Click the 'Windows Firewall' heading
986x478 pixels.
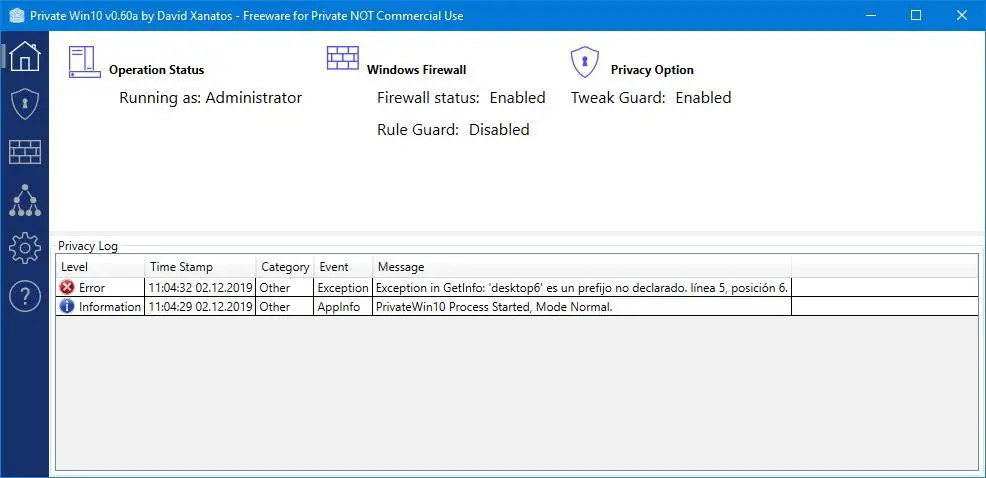(x=417, y=70)
